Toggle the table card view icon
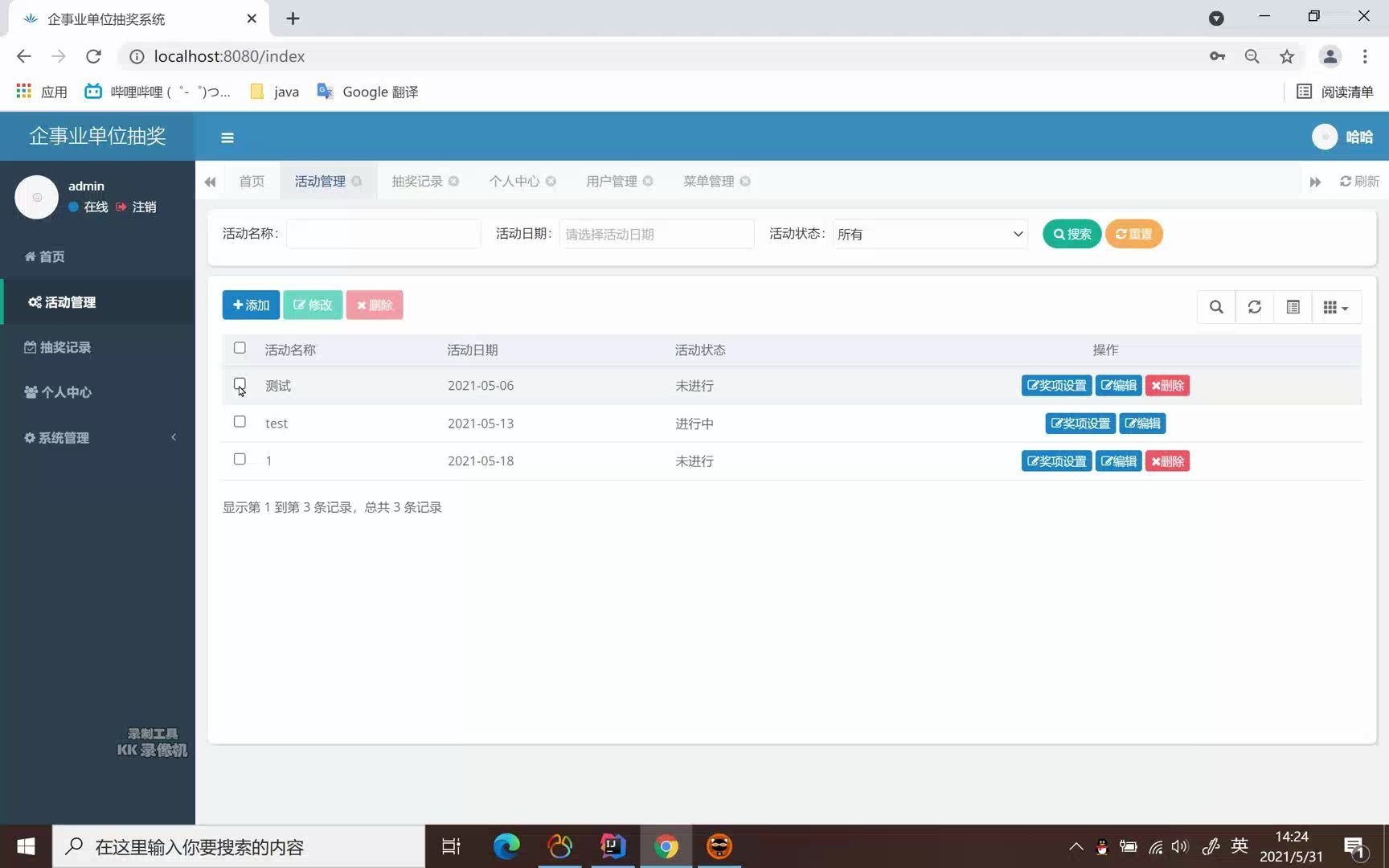This screenshot has height=868, width=1389. [1293, 307]
